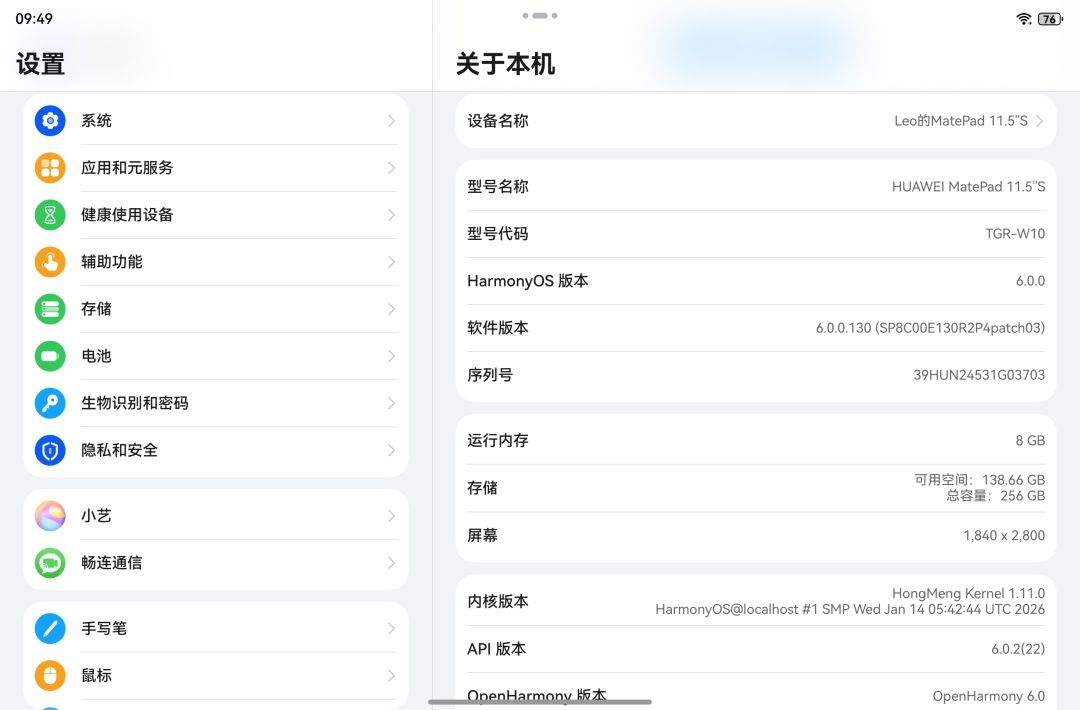Tap API 版本 value 6.0.2(22)
This screenshot has height=710, width=1080.
click(1018, 649)
